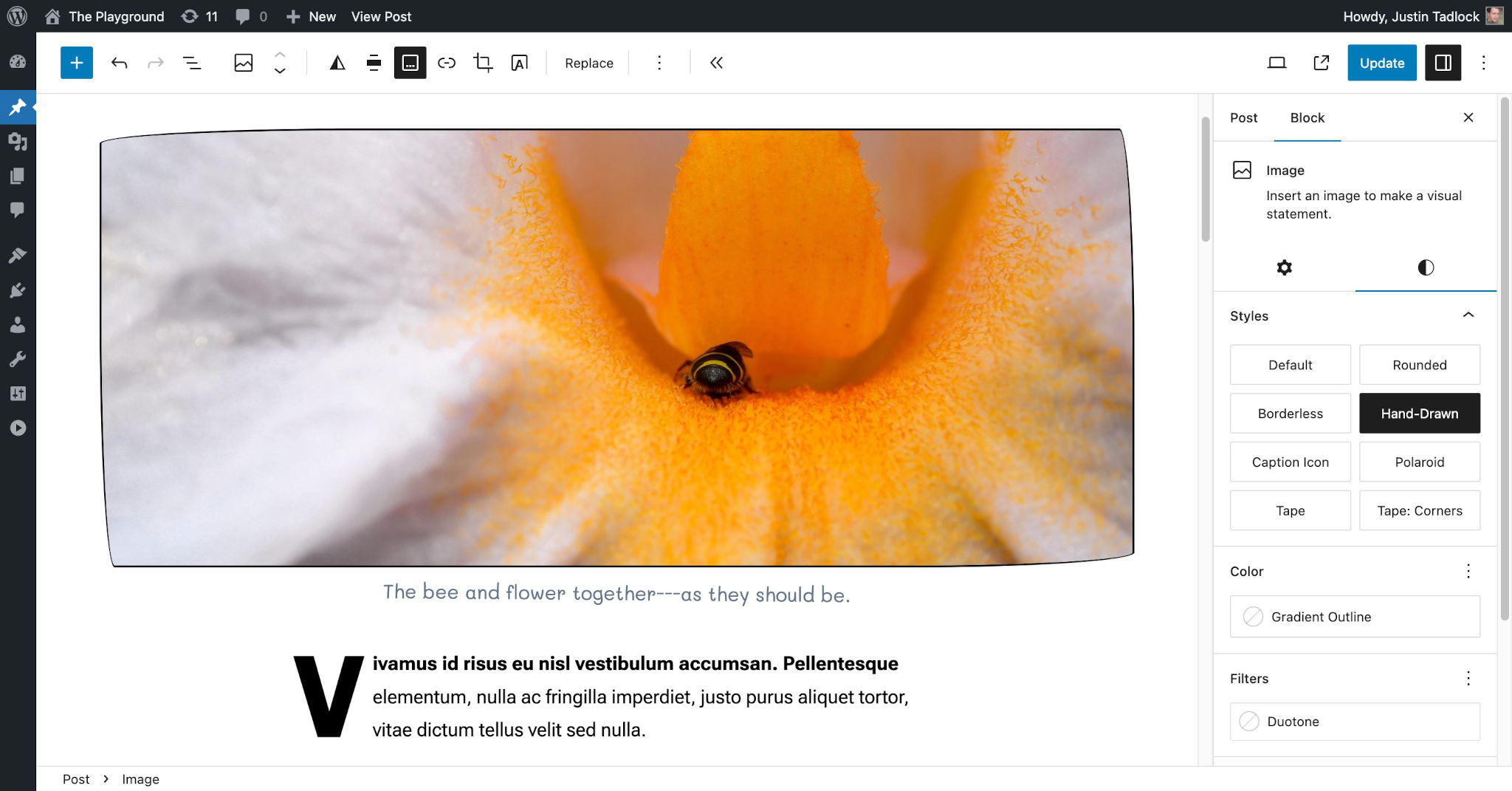The image size is (1512, 791).
Task: Collapse the Styles section
Action: (1468, 315)
